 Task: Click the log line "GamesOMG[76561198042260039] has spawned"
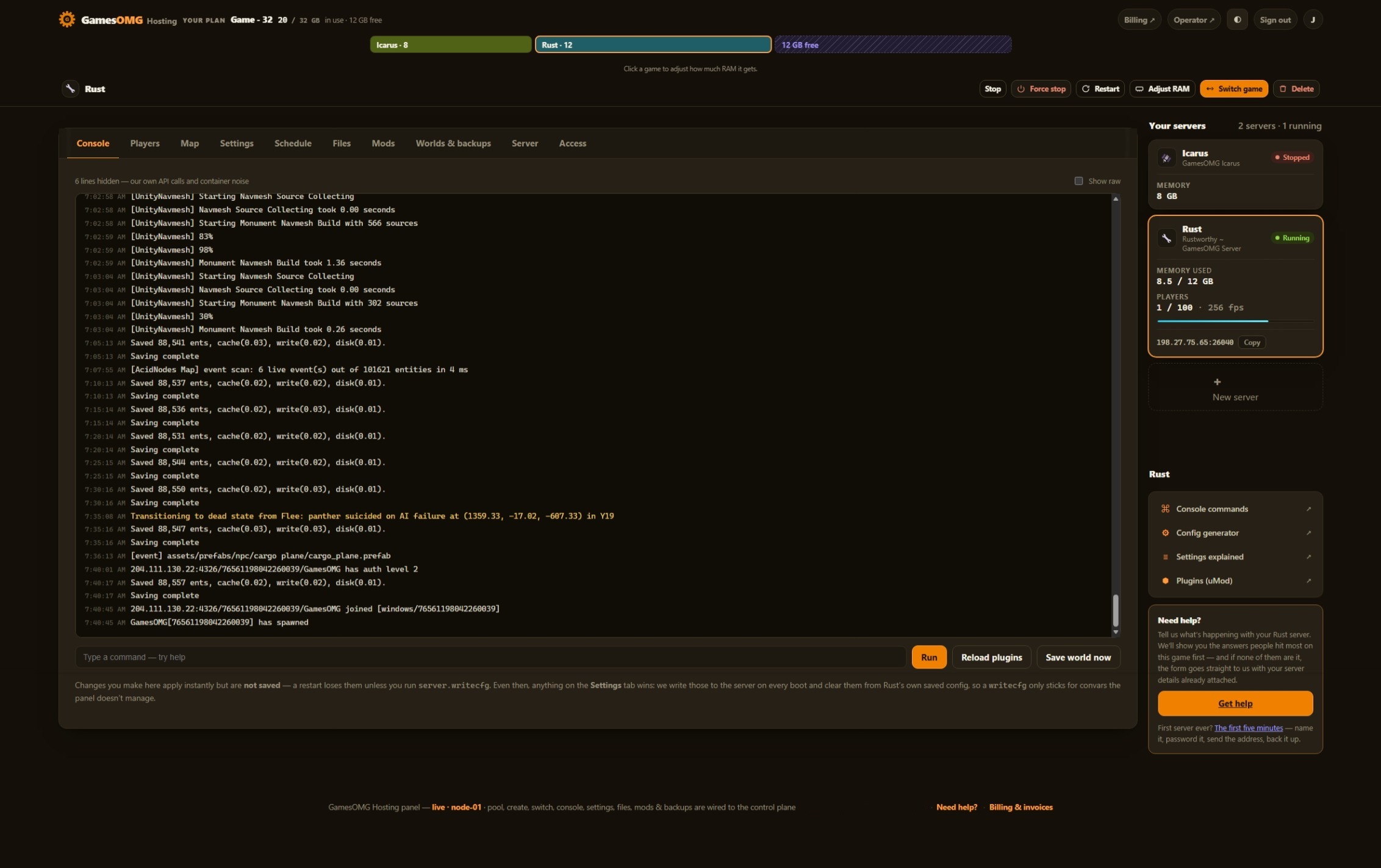pyautogui.click(x=219, y=623)
